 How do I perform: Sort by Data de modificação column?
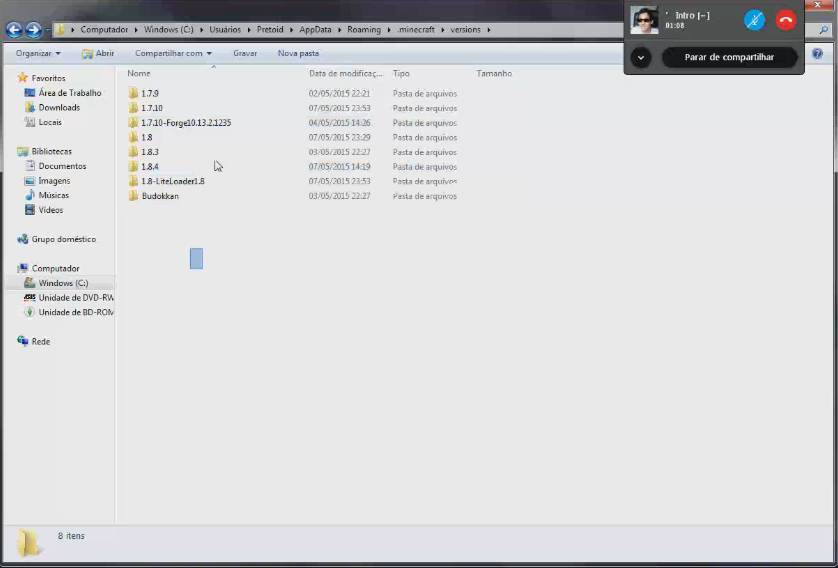coord(346,73)
